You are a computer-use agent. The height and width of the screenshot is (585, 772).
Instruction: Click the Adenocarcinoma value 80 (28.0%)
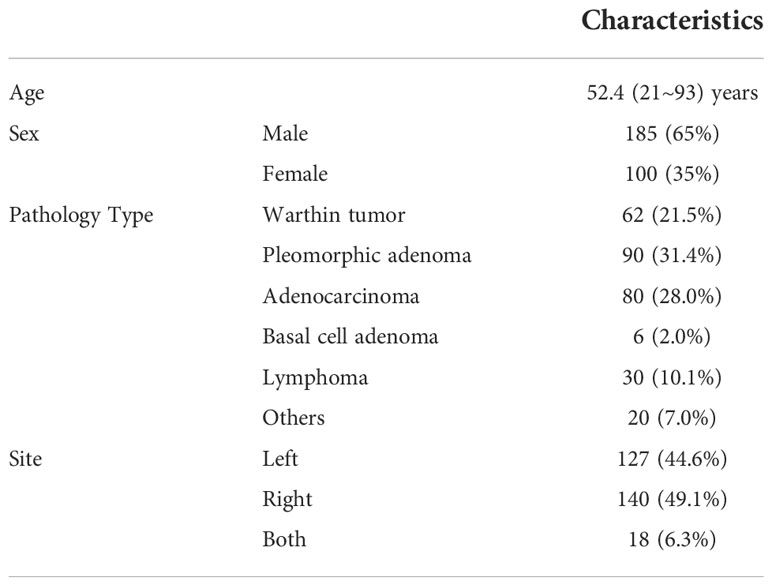pos(672,296)
